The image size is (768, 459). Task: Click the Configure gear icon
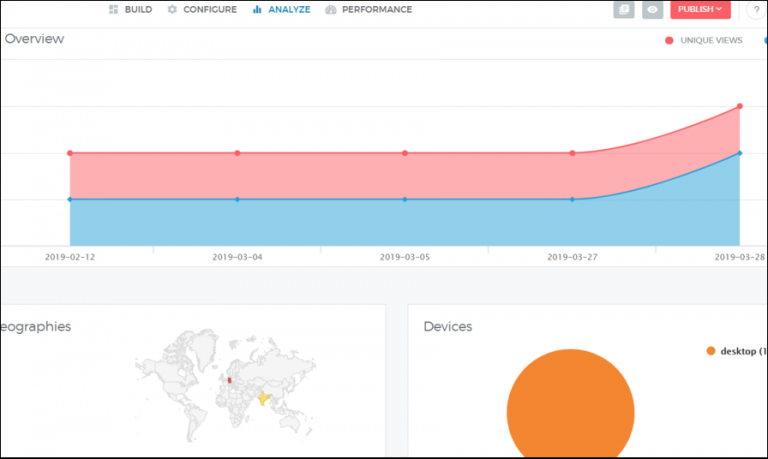coord(172,10)
